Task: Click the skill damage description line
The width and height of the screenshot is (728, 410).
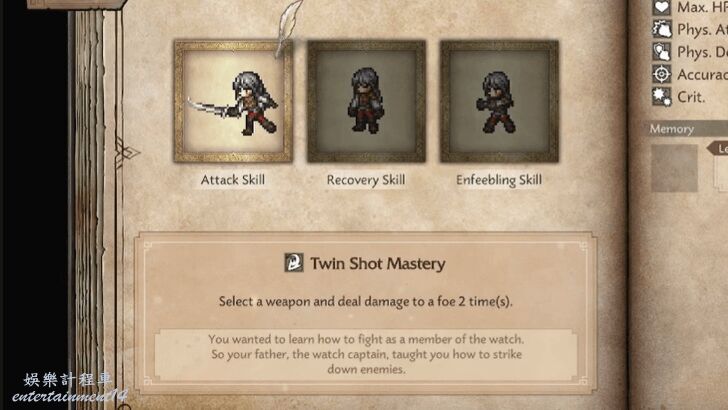Action: pyautogui.click(x=366, y=301)
